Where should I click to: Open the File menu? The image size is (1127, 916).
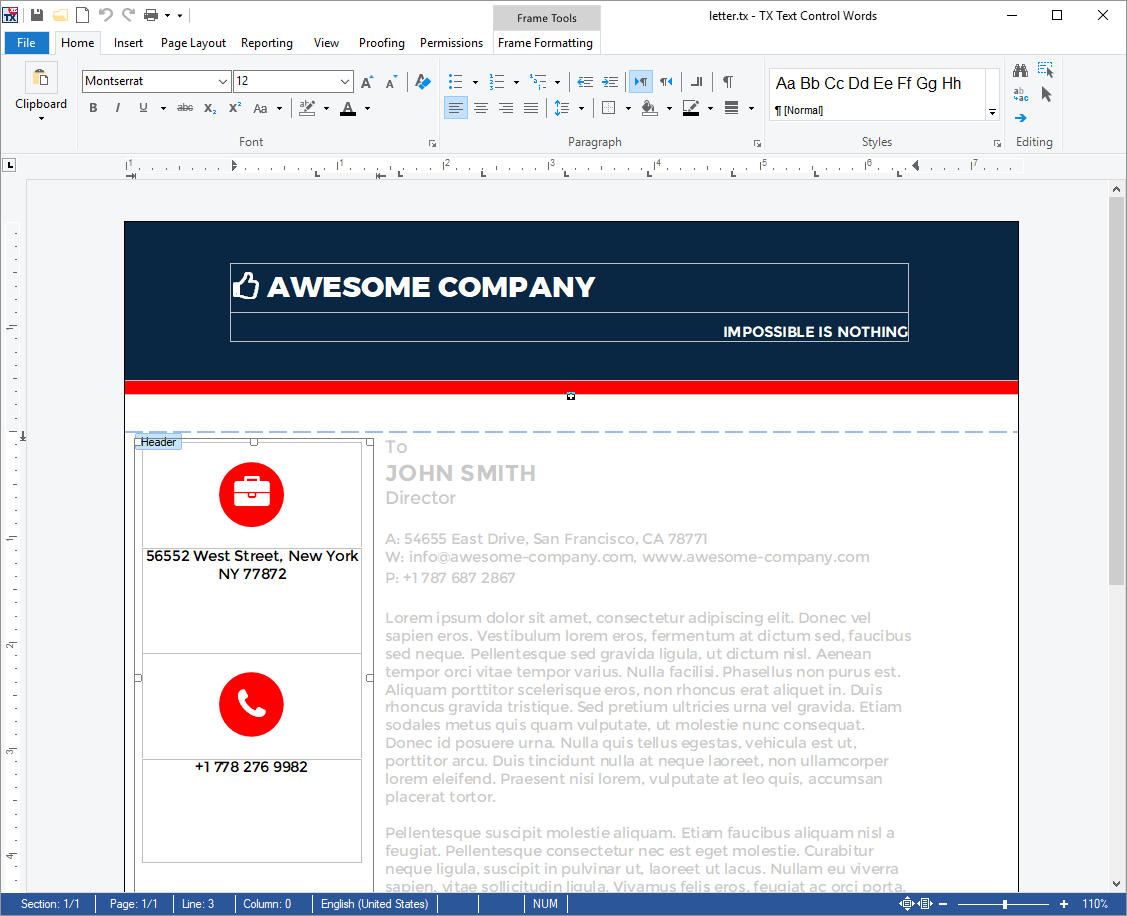pos(27,43)
